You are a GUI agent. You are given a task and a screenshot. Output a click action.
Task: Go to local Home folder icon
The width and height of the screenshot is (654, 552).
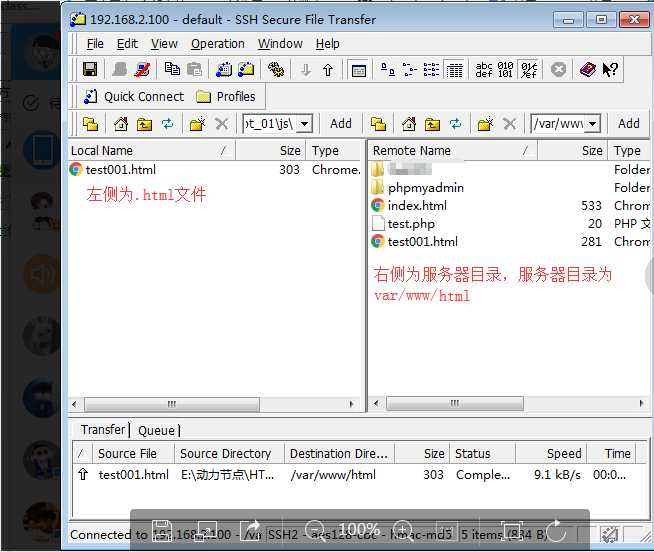(121, 124)
